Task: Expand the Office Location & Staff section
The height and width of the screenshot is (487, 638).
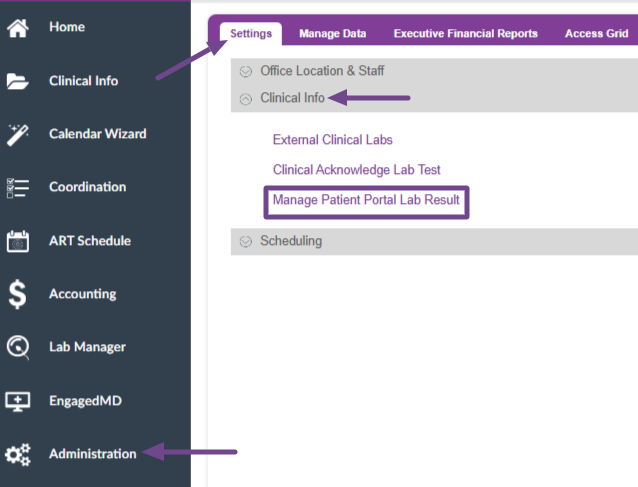Action: 246,71
